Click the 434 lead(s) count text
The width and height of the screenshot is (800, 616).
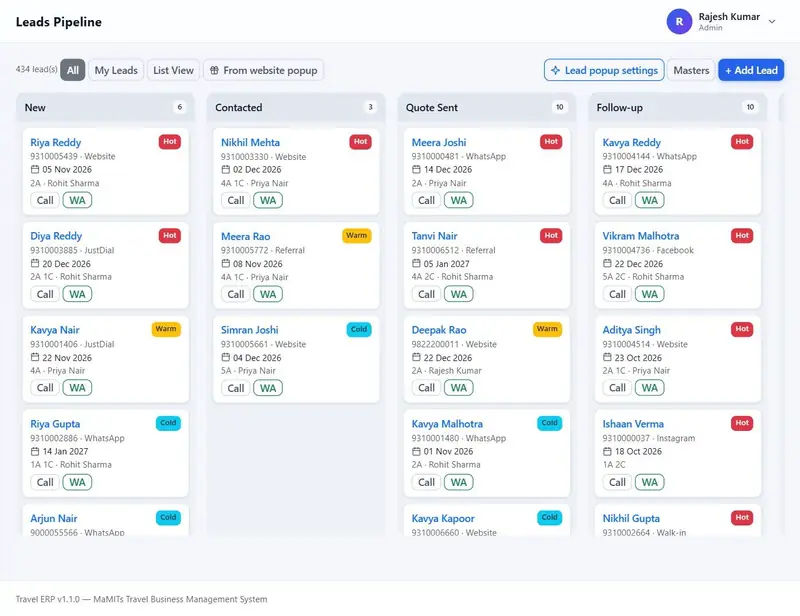pyautogui.click(x=36, y=69)
